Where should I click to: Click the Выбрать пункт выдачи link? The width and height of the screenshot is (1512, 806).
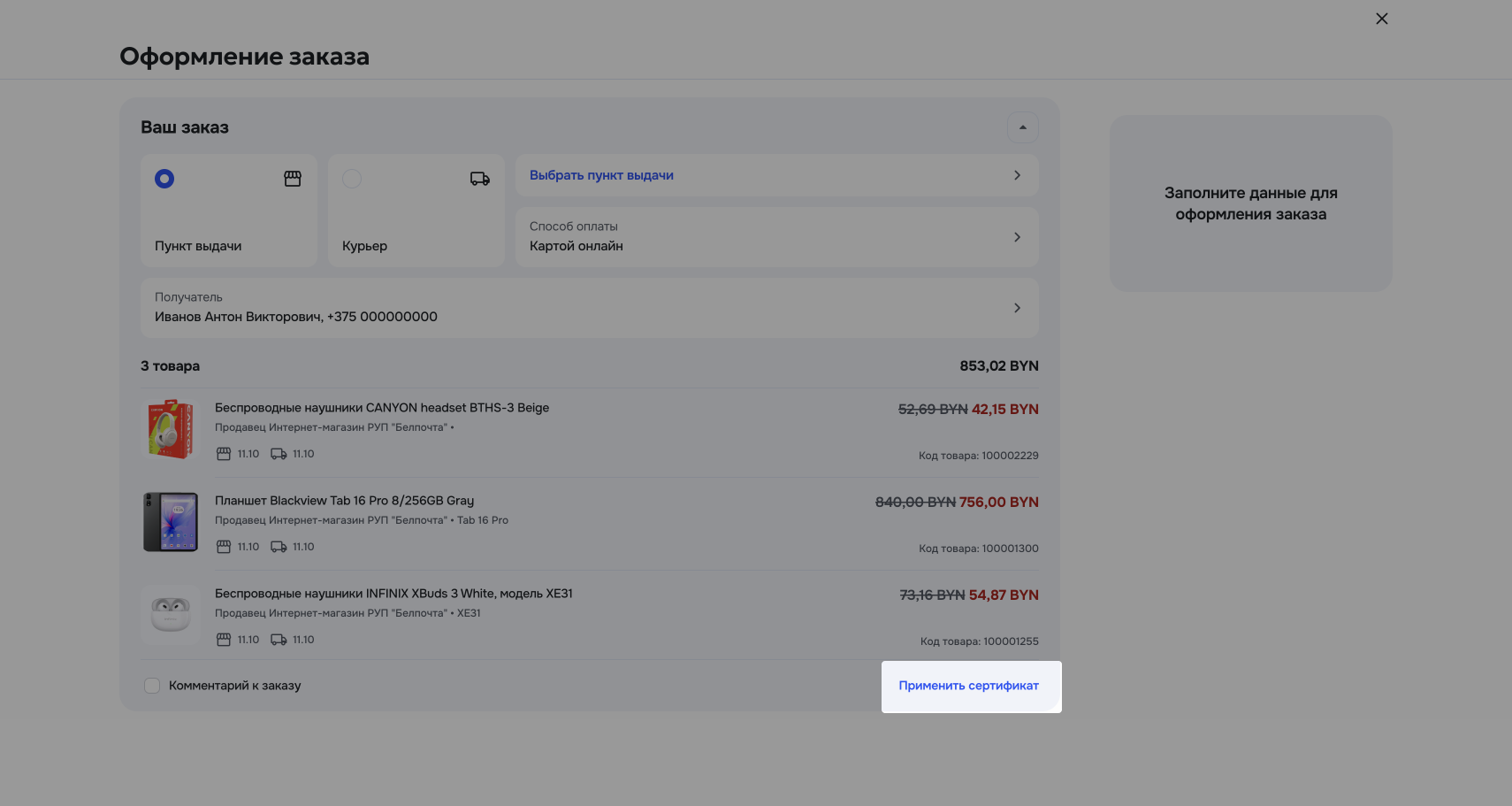click(x=601, y=175)
